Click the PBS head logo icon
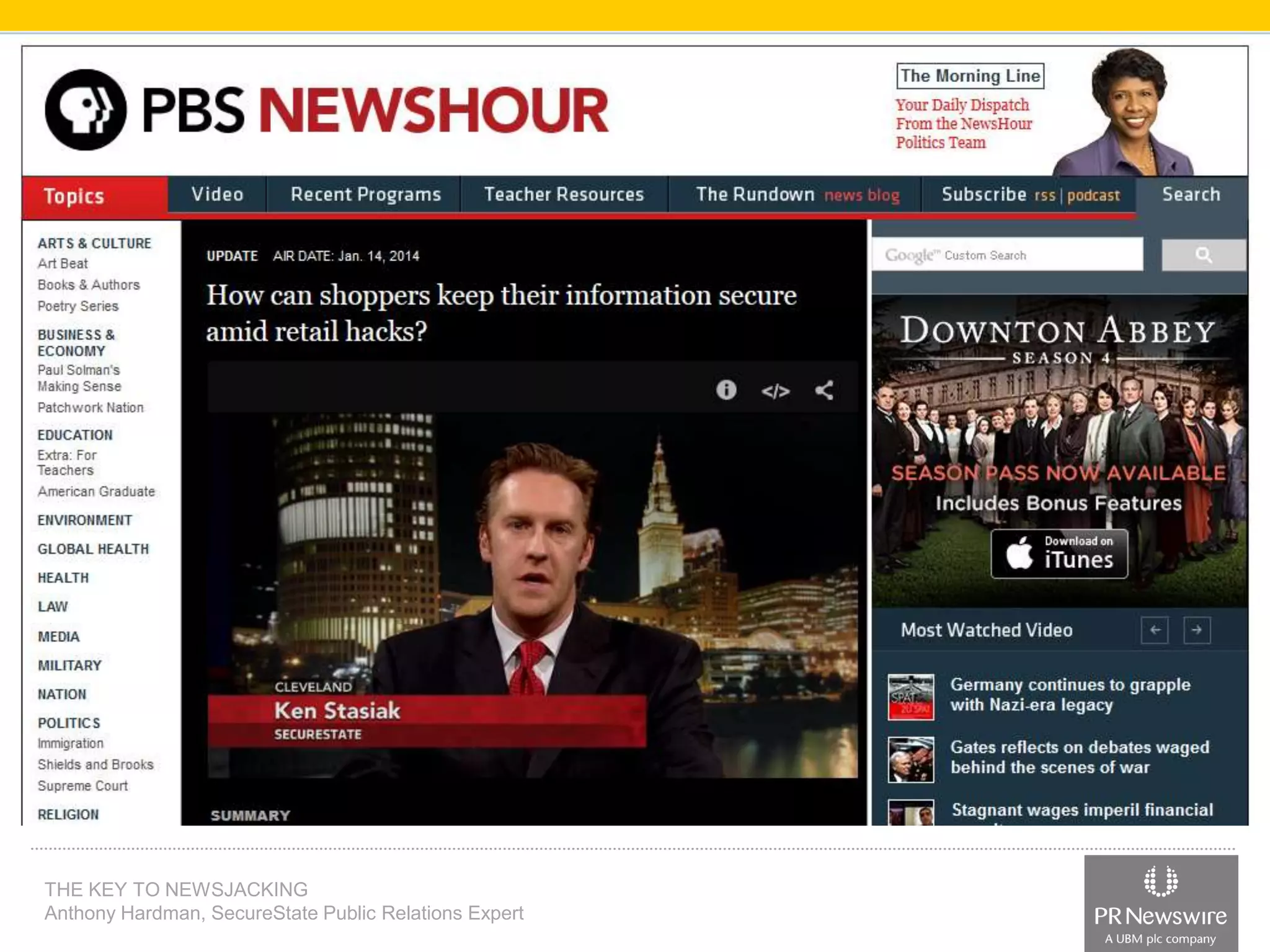The image size is (1270, 952). [x=86, y=110]
